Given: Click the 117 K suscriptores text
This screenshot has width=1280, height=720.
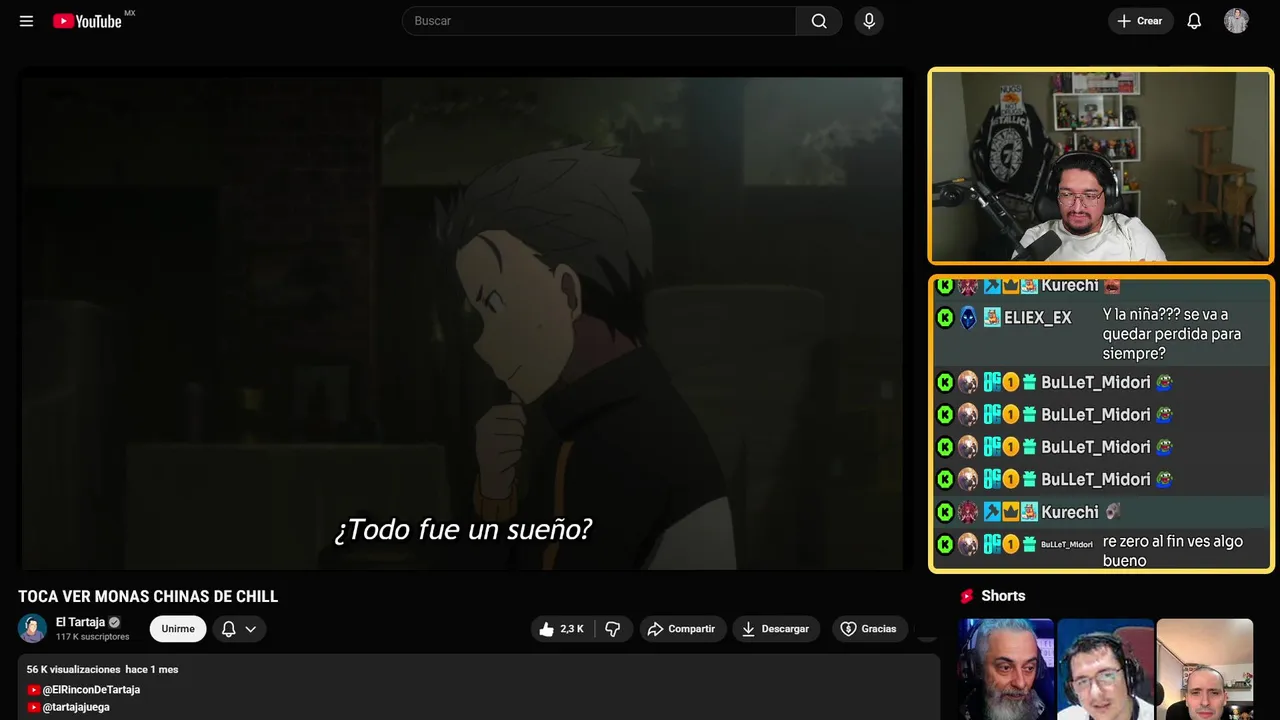Looking at the screenshot, I should tap(93, 637).
